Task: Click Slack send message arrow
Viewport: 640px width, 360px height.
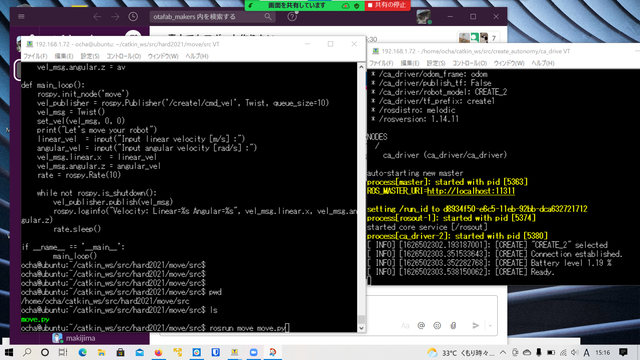Action: (x=476, y=325)
